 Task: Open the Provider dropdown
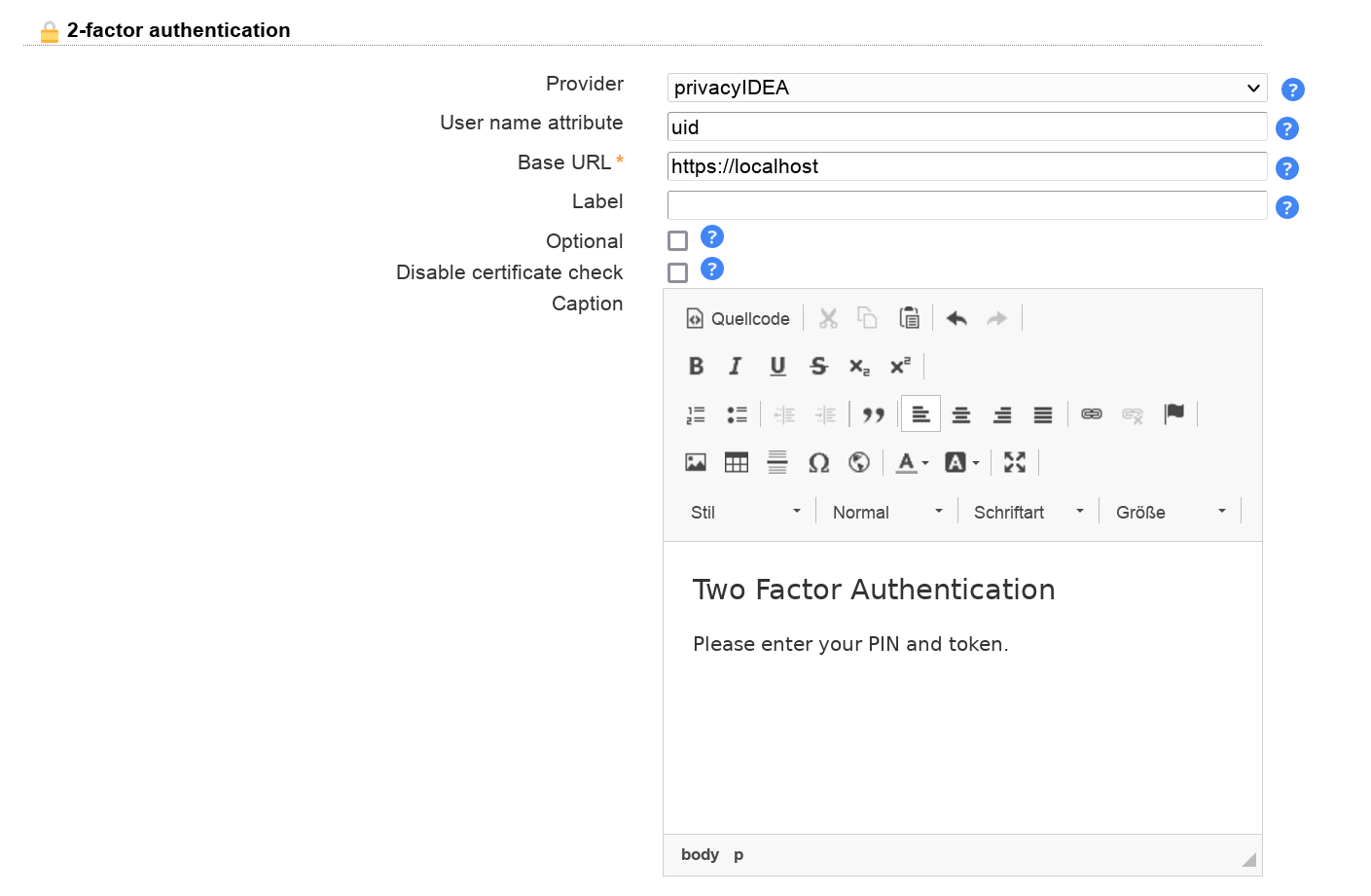tap(966, 88)
